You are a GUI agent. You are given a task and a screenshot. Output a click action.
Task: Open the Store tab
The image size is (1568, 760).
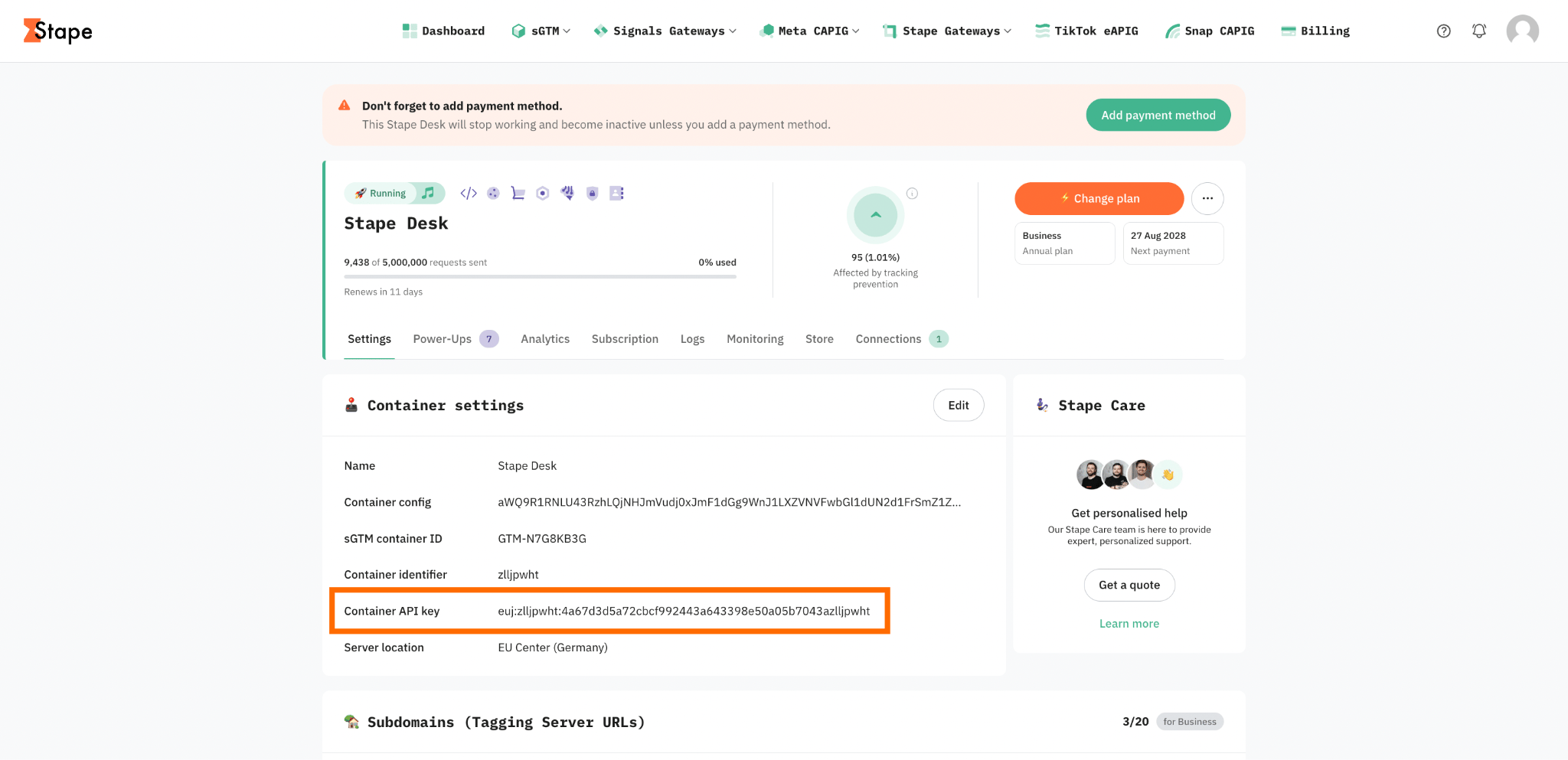coord(819,339)
